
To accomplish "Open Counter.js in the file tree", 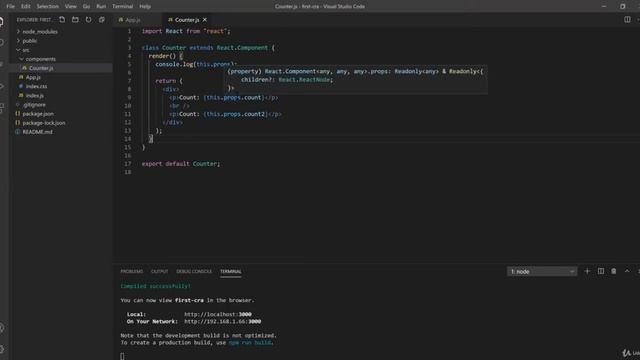I will tap(61, 68).
